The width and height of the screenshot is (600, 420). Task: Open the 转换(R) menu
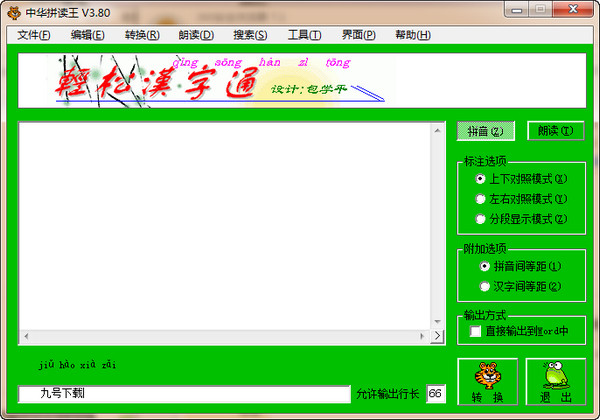142,35
